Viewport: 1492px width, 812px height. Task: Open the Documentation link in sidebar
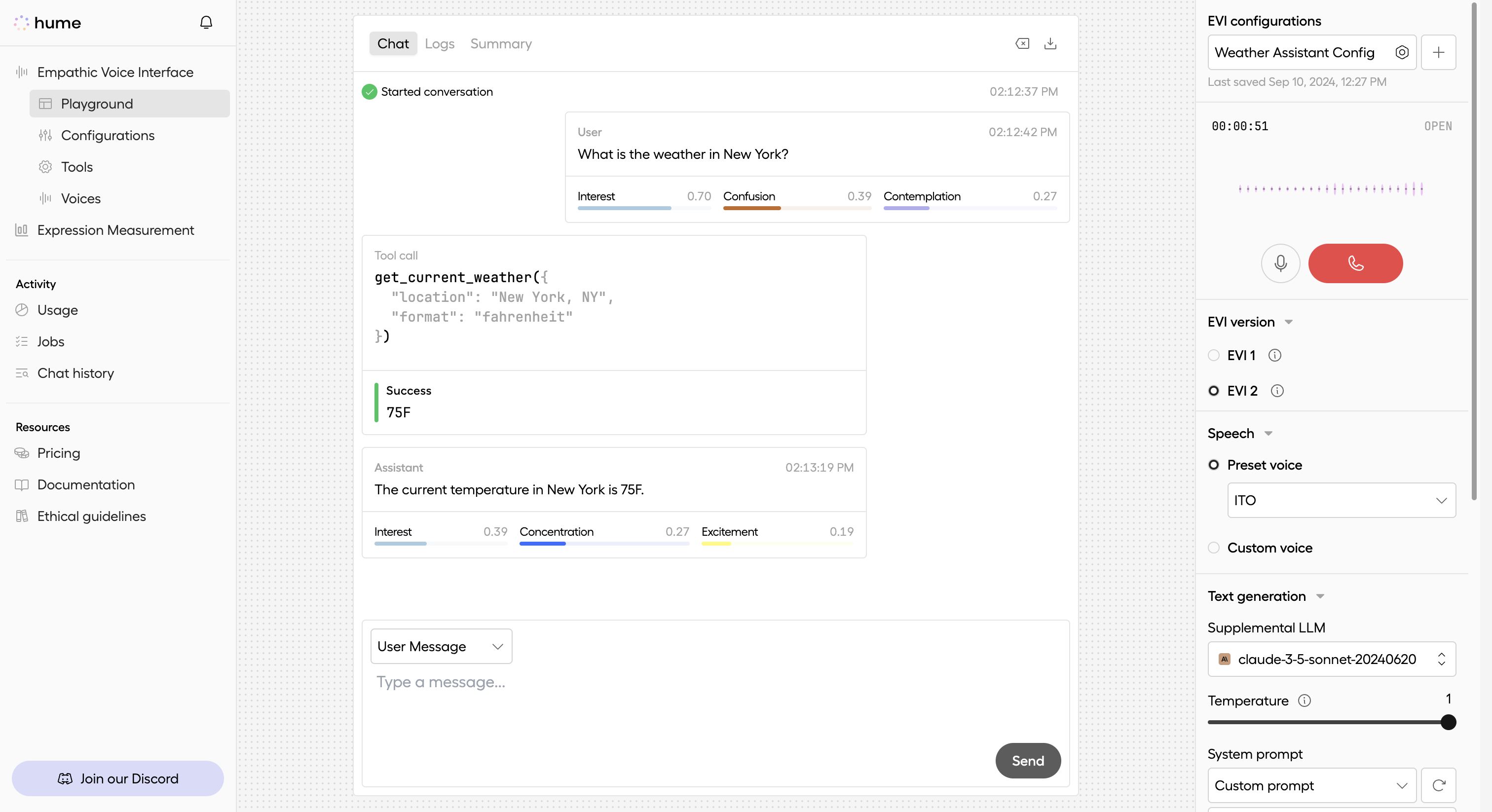(x=86, y=485)
